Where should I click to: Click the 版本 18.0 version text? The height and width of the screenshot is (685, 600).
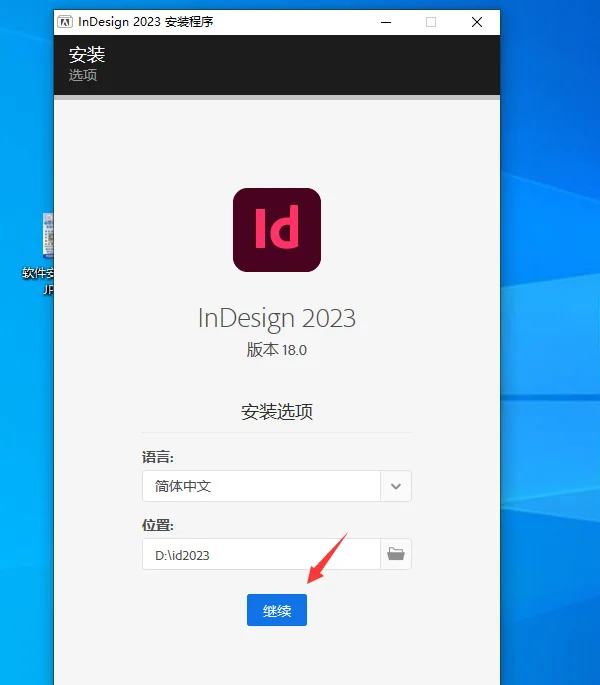pos(277,349)
